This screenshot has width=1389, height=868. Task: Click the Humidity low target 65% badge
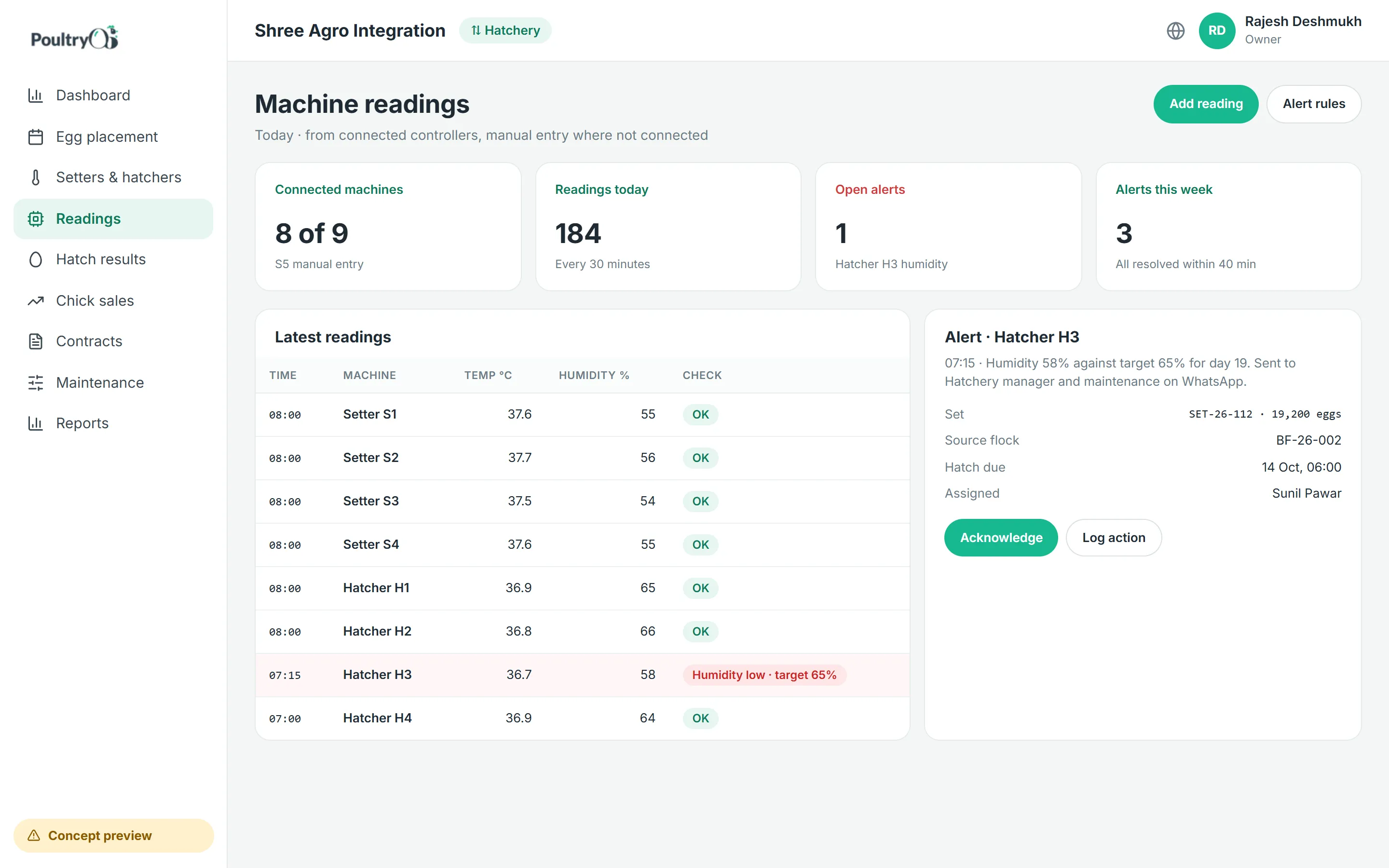click(764, 675)
